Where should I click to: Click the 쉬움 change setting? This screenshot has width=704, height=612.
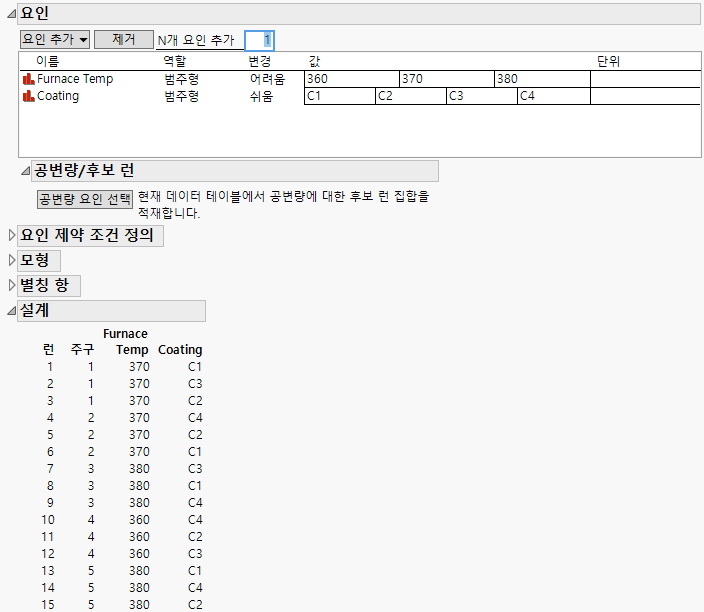coord(262,96)
